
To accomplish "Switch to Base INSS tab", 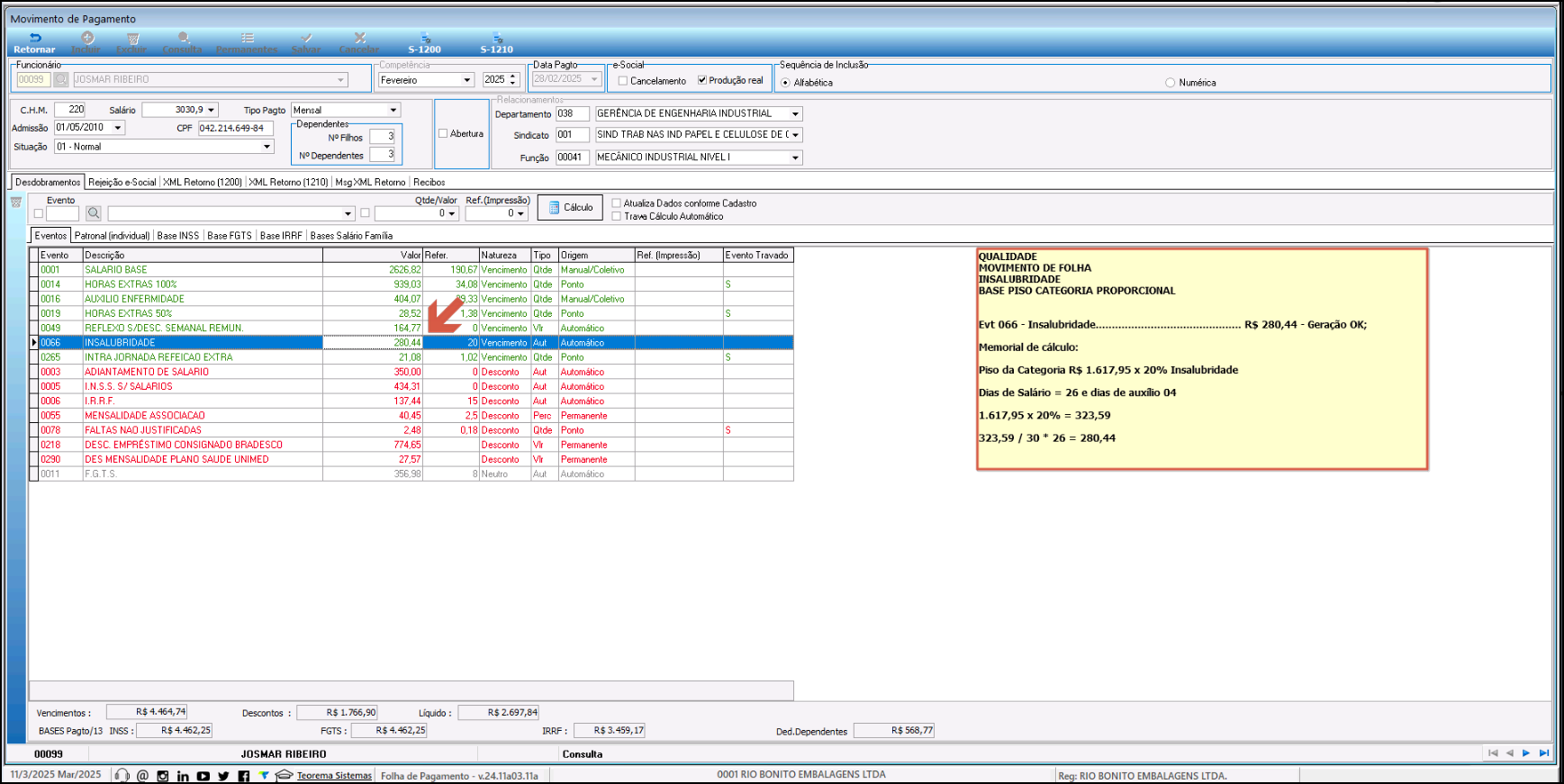I will point(178,236).
